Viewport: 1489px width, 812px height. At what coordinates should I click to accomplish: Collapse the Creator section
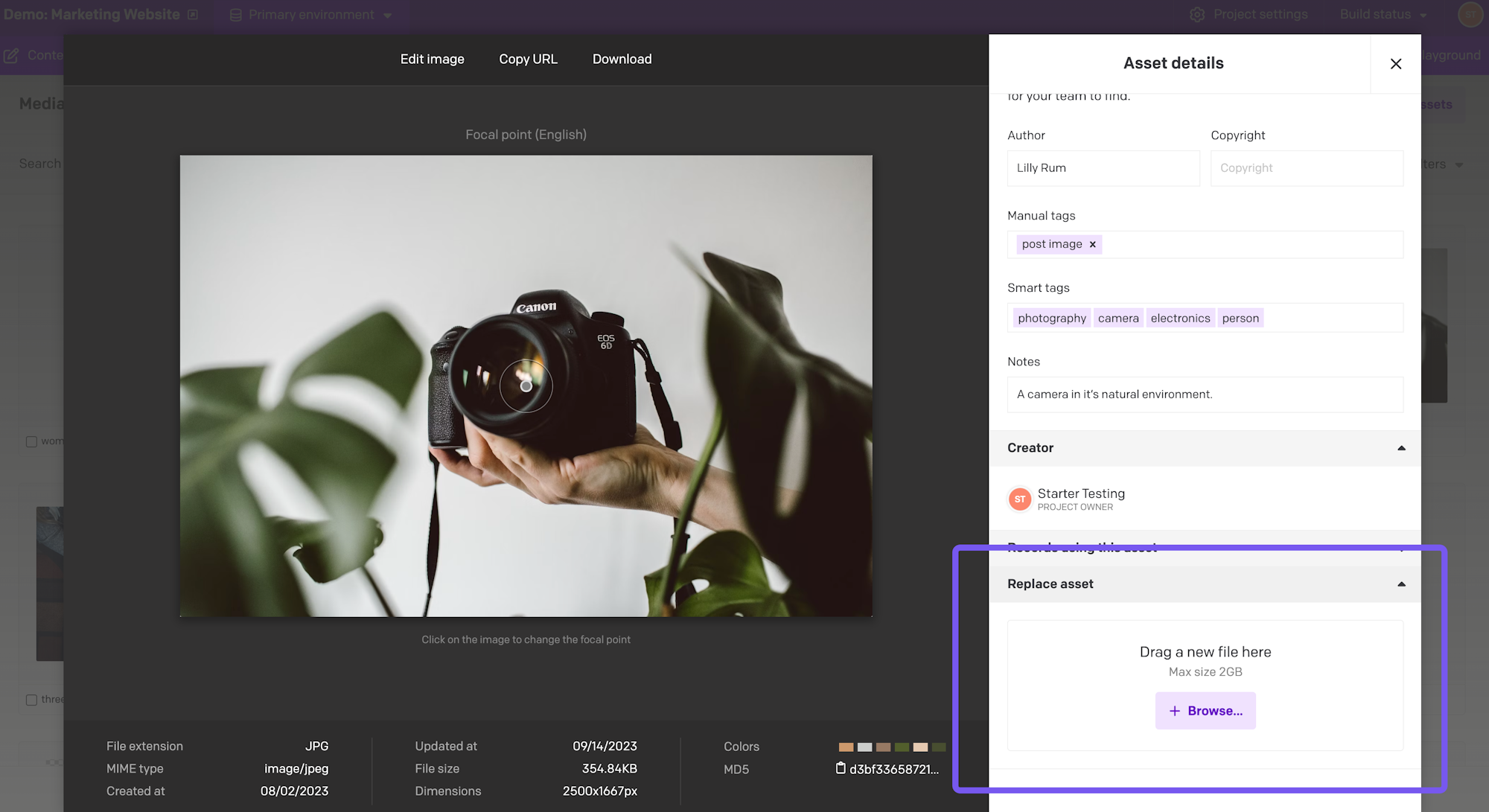click(1401, 448)
